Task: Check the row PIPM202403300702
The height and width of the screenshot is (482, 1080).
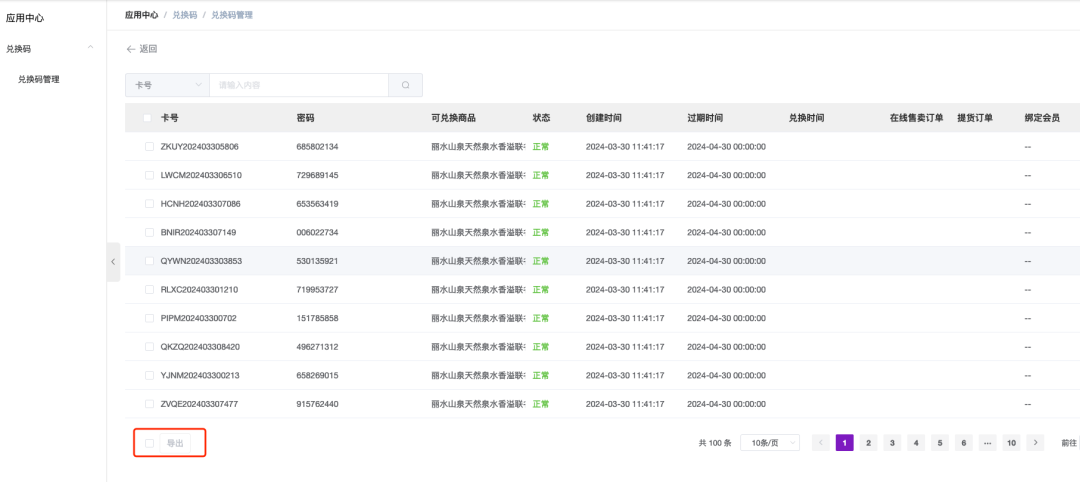Action: (x=149, y=318)
